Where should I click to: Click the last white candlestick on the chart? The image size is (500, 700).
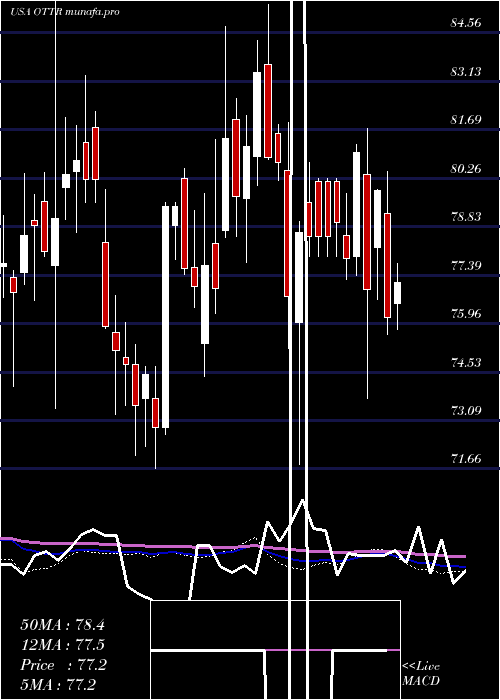[397, 293]
